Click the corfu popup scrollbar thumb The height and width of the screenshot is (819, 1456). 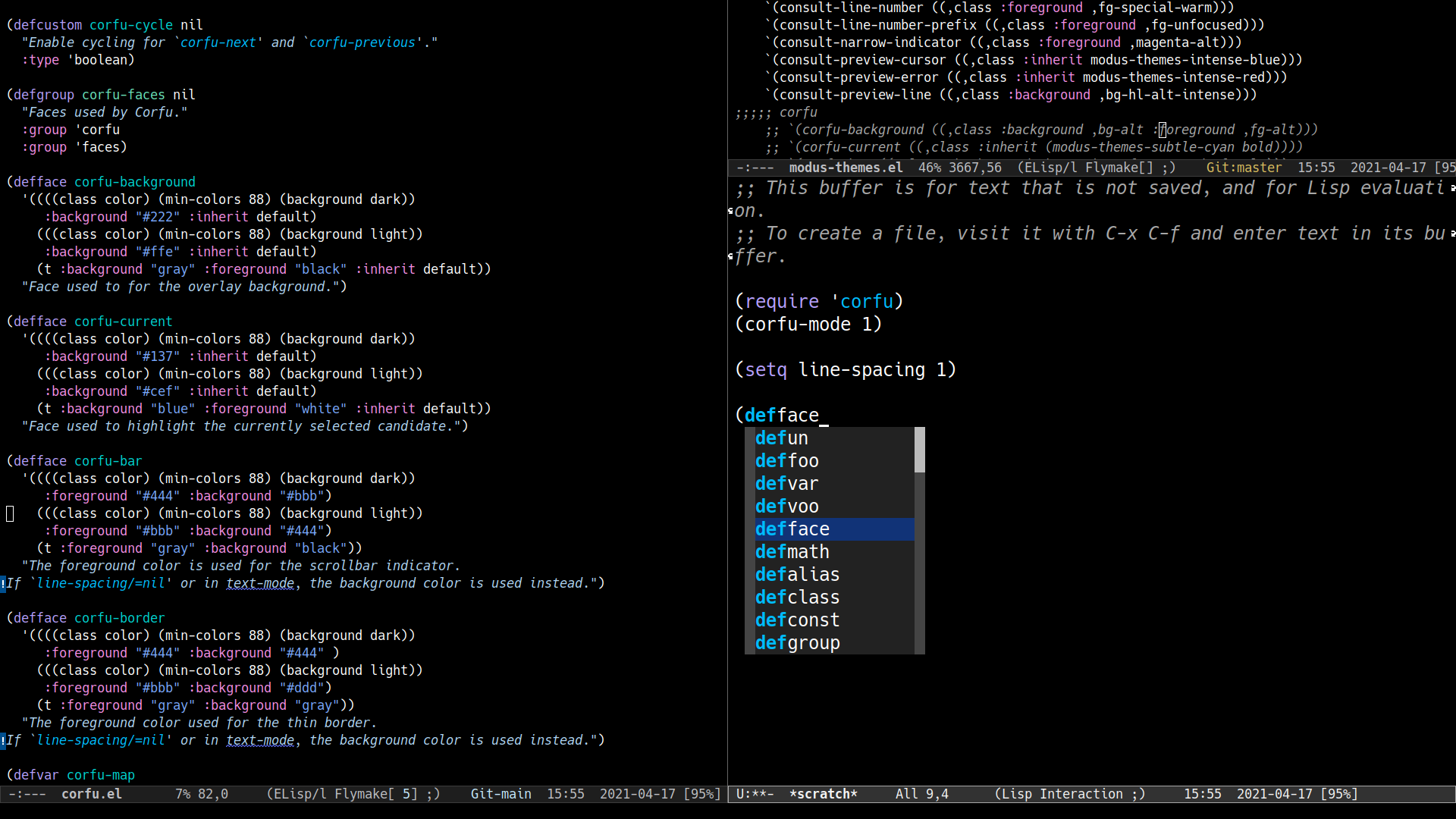tap(919, 450)
